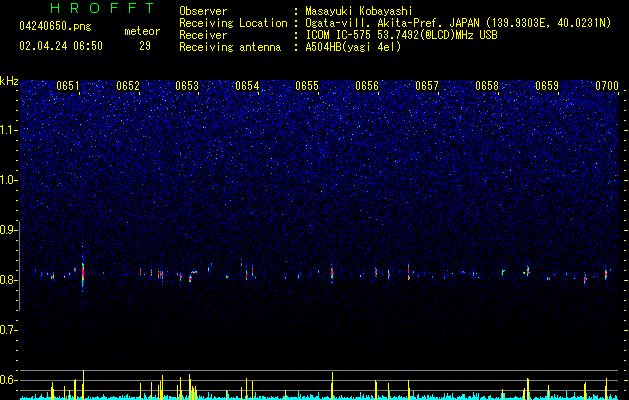Click the 0656 time marker
Screen dimensions: 629x400
click(x=367, y=86)
